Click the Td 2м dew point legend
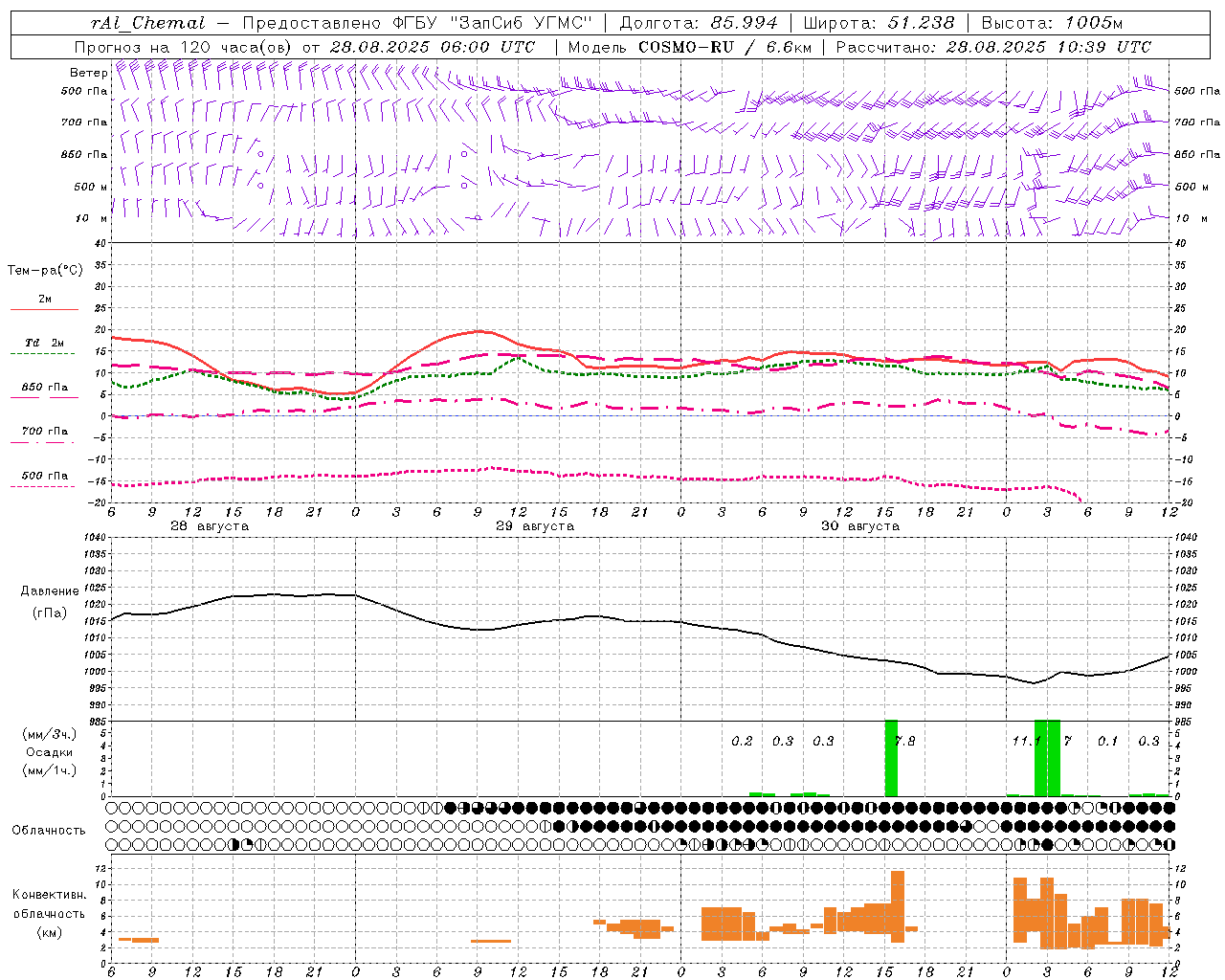This screenshot has height=980, width=1225. tap(44, 343)
